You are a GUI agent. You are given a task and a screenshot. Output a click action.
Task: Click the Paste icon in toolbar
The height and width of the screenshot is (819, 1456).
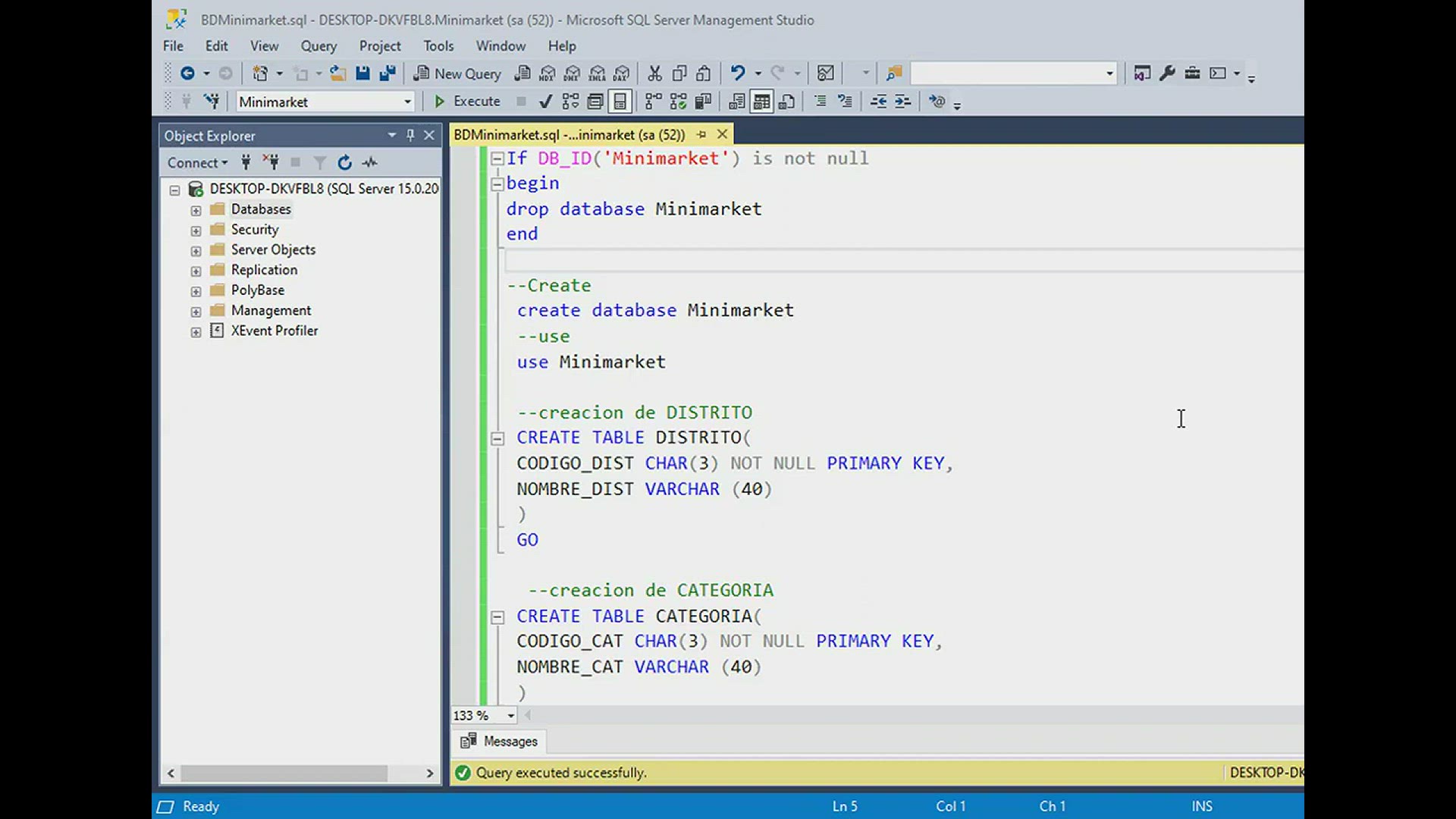[x=704, y=74]
